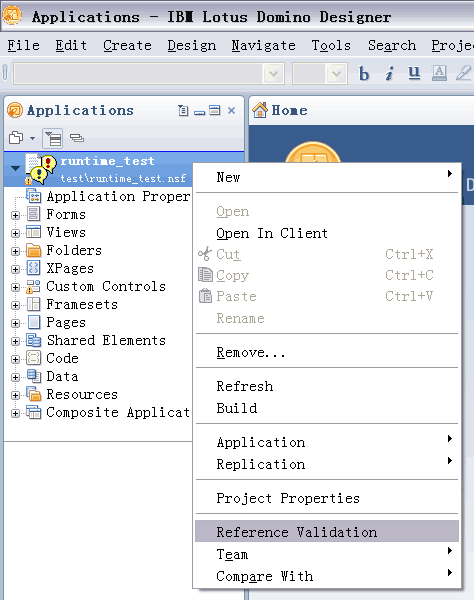Click the text color icon in toolbar
The height and width of the screenshot is (600, 474).
tap(439, 73)
